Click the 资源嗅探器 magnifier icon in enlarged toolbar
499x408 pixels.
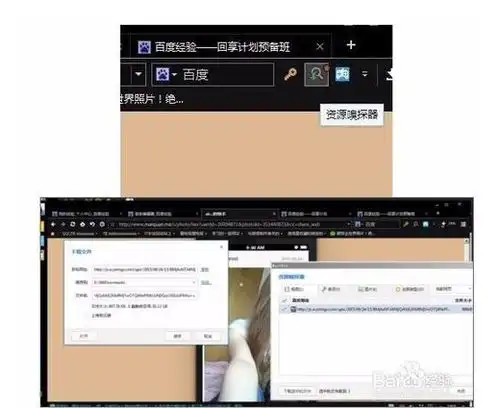tap(316, 74)
